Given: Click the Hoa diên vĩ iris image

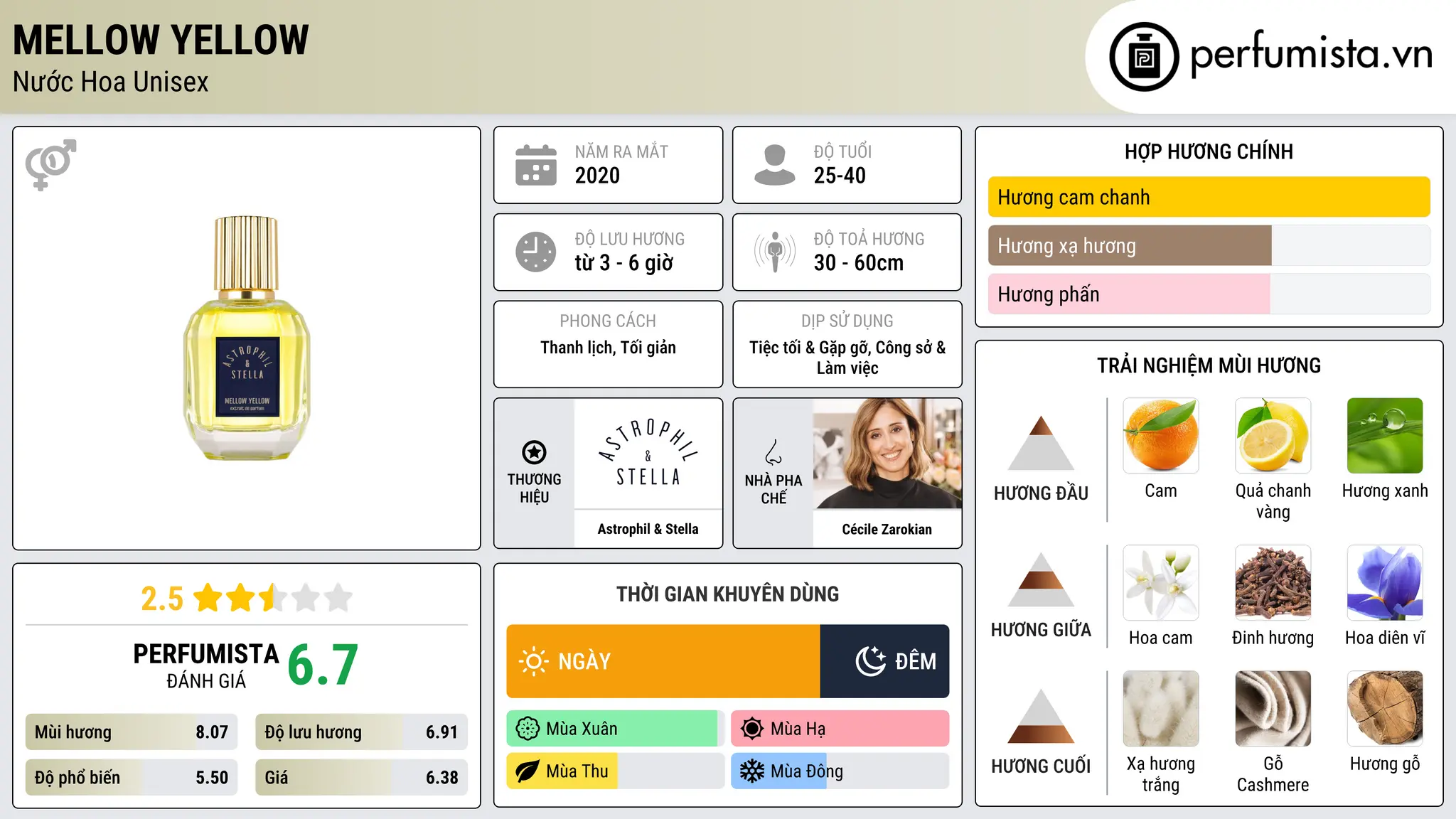Looking at the screenshot, I should [1385, 583].
